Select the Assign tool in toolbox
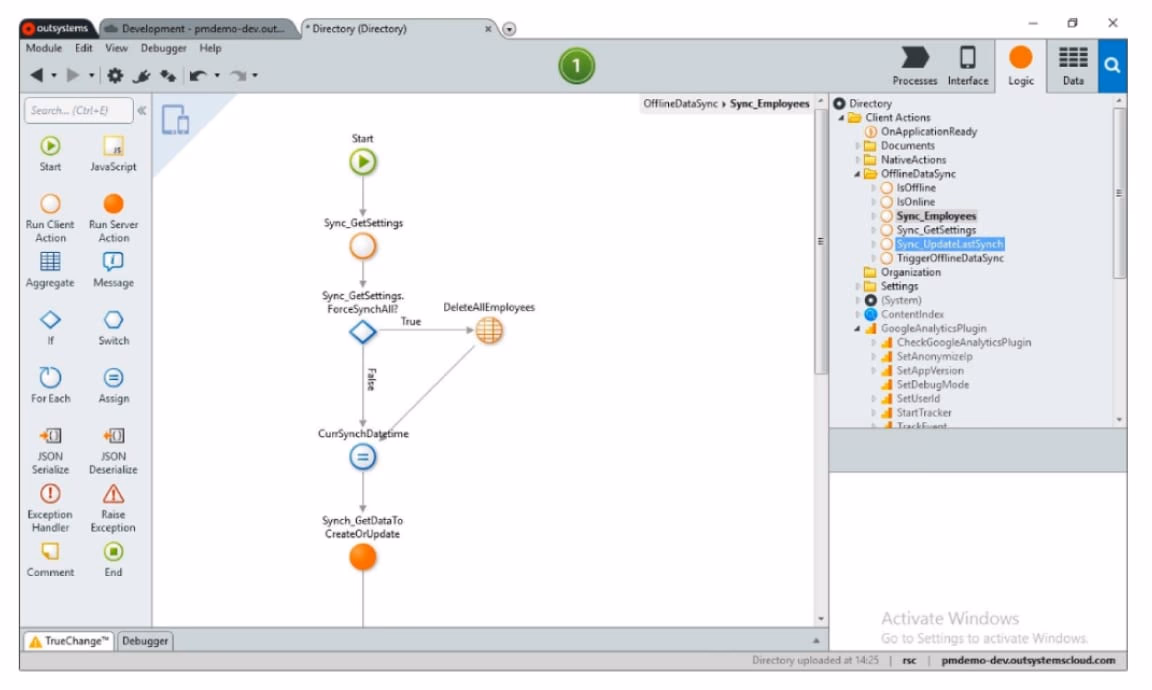The width and height of the screenshot is (1152, 690). (113, 385)
